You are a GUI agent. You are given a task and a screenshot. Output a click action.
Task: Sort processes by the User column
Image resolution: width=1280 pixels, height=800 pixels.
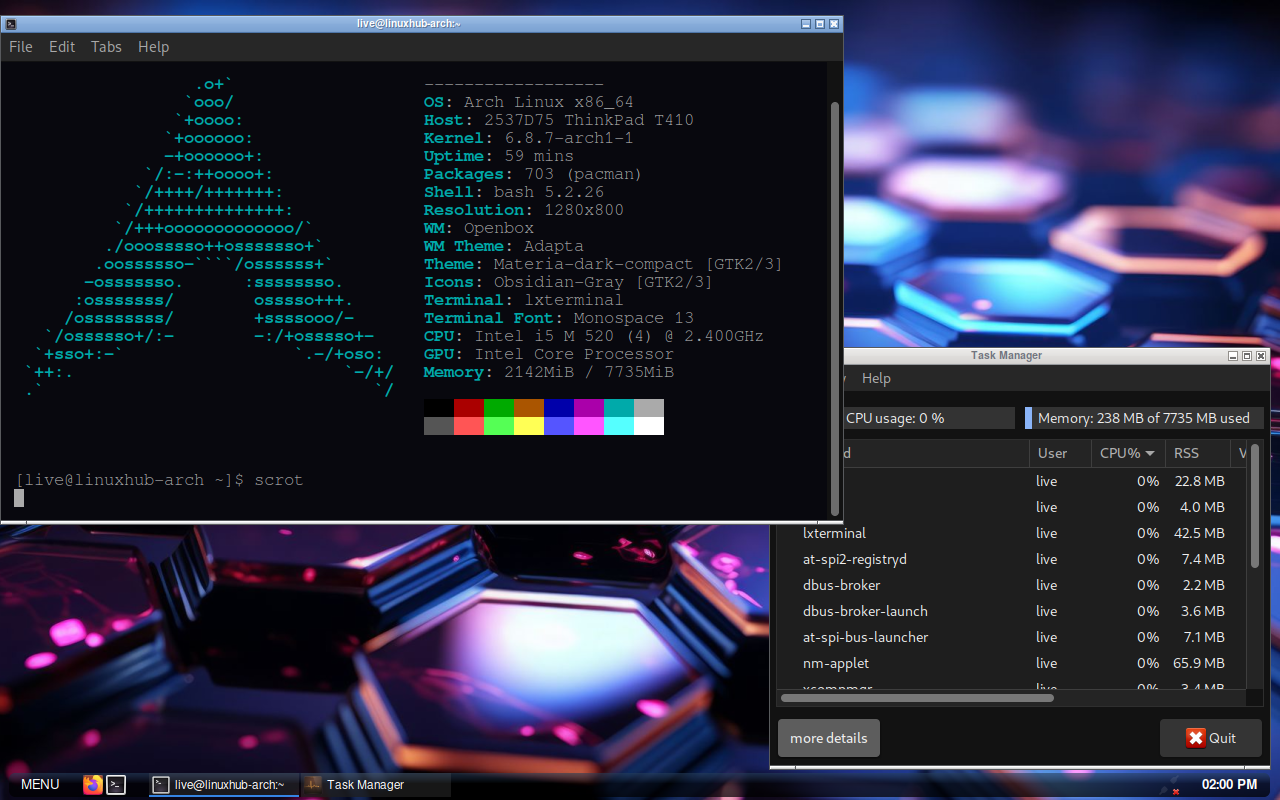(x=1060, y=453)
